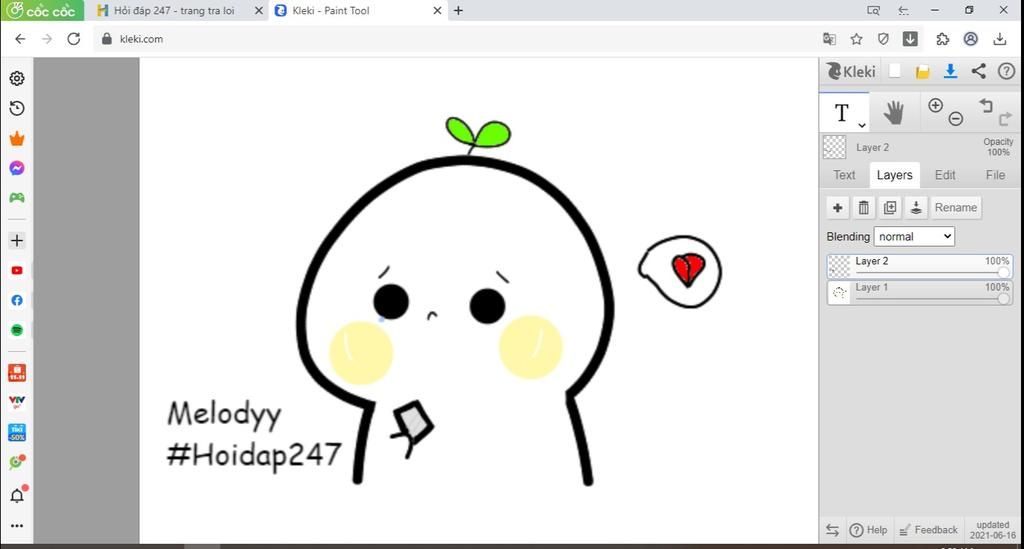Open Spotify from the sidebar
The width and height of the screenshot is (1024, 549).
point(17,330)
